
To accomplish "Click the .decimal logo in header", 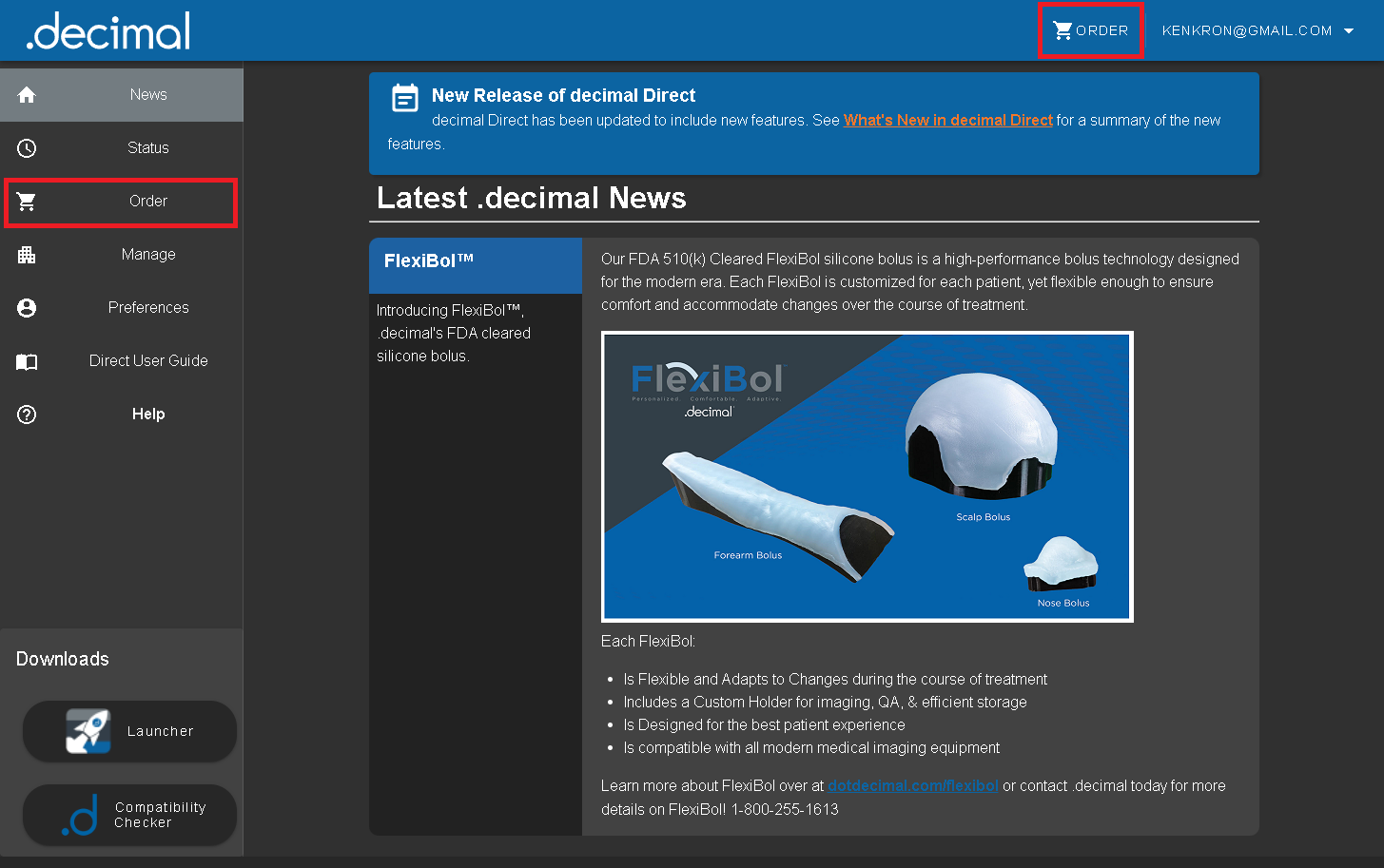I will [108, 30].
